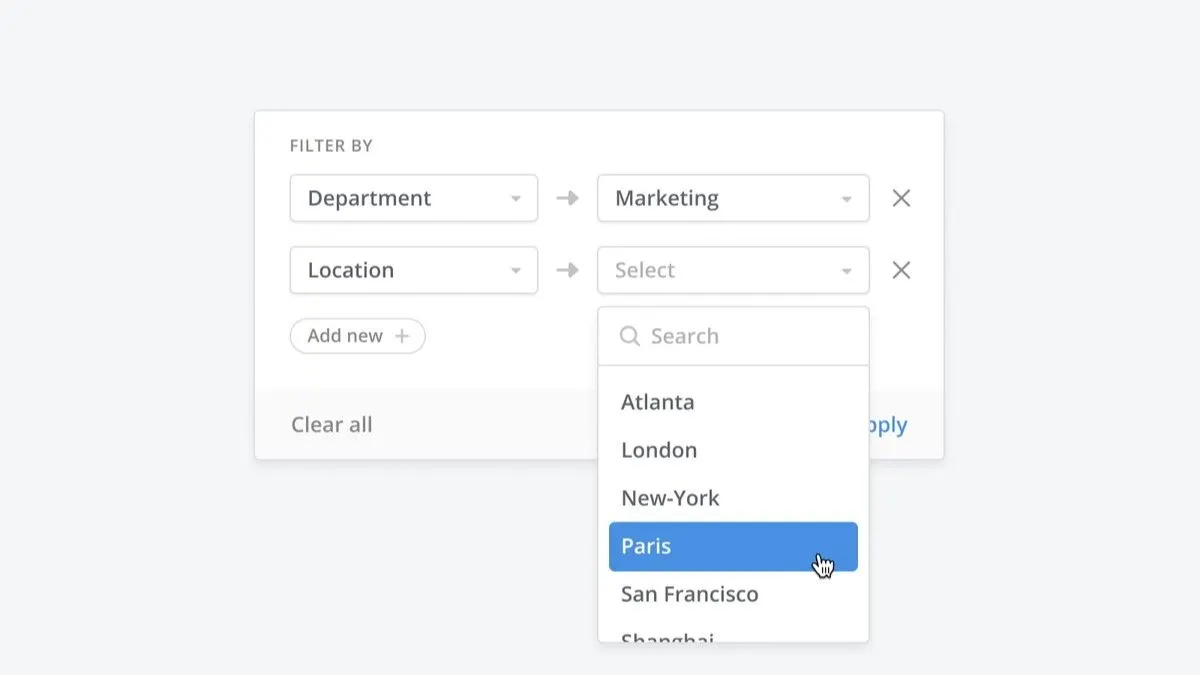Image resolution: width=1200 pixels, height=675 pixels.
Task: Click the chevron inside the Marketing field
Action: (x=845, y=198)
